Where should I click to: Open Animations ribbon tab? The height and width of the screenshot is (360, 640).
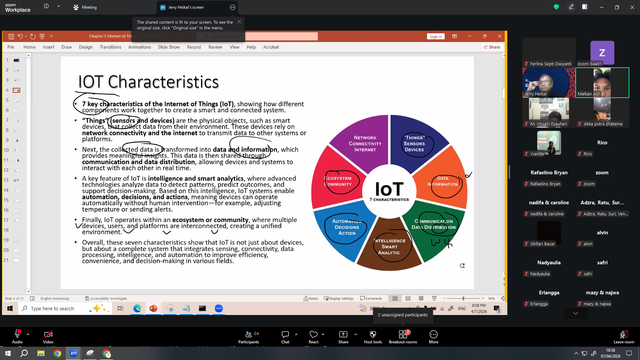(140, 47)
